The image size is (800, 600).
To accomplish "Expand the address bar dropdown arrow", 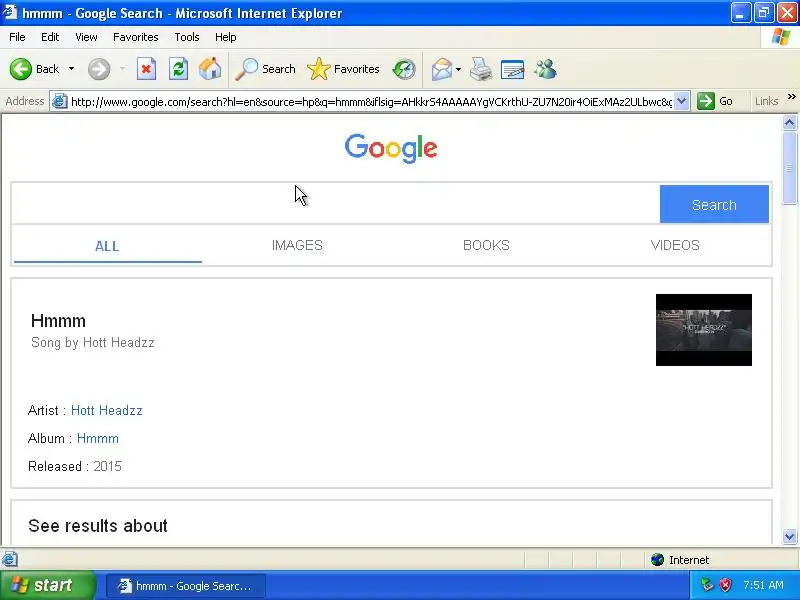I will coord(682,101).
